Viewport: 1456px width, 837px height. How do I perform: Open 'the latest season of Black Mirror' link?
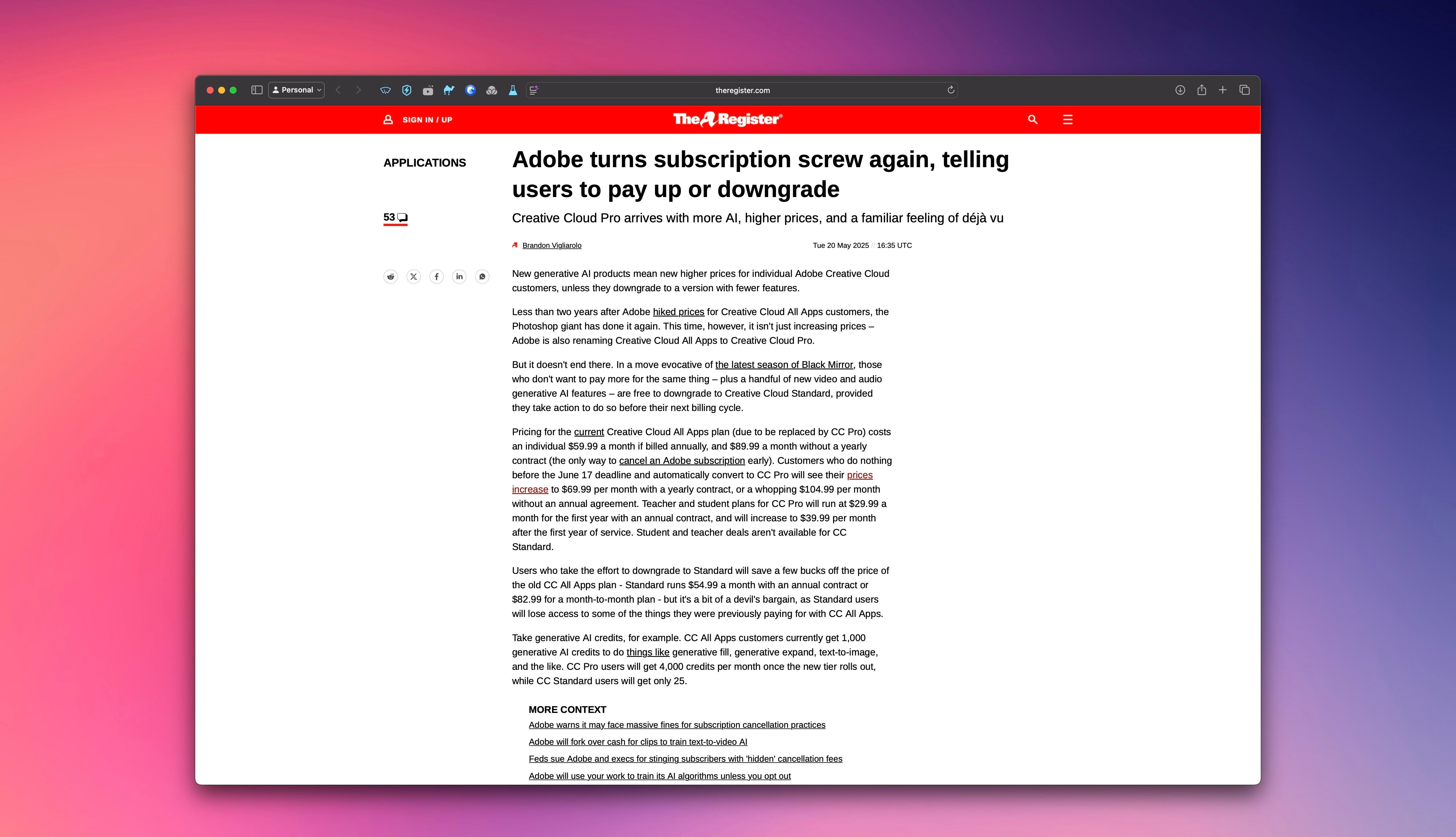pos(784,365)
